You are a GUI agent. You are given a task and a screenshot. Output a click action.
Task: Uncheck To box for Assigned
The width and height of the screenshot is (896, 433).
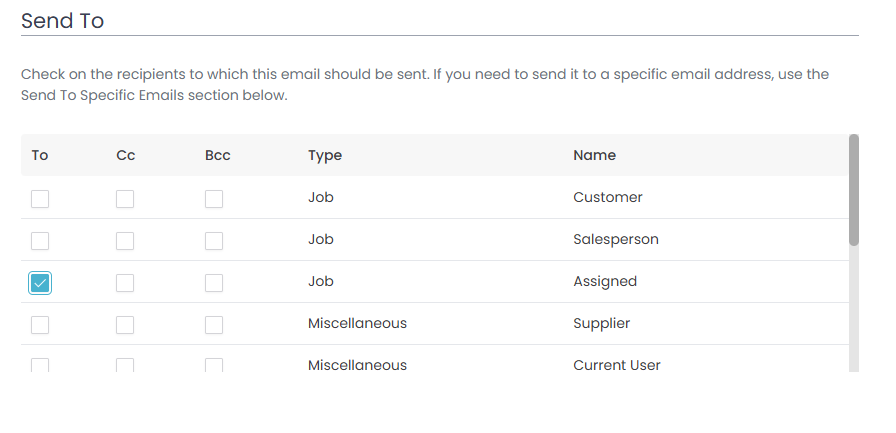[x=40, y=283]
